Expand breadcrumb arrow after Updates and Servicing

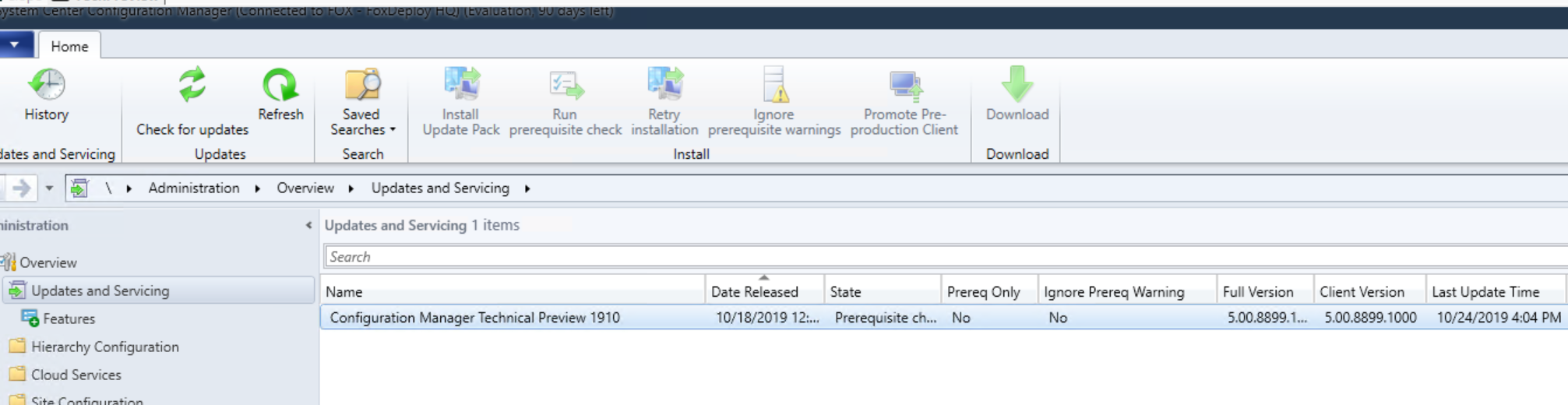527,188
